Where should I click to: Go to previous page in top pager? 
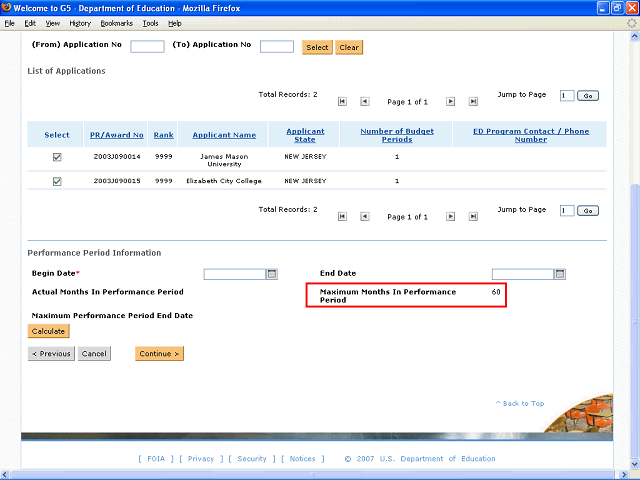click(364, 101)
